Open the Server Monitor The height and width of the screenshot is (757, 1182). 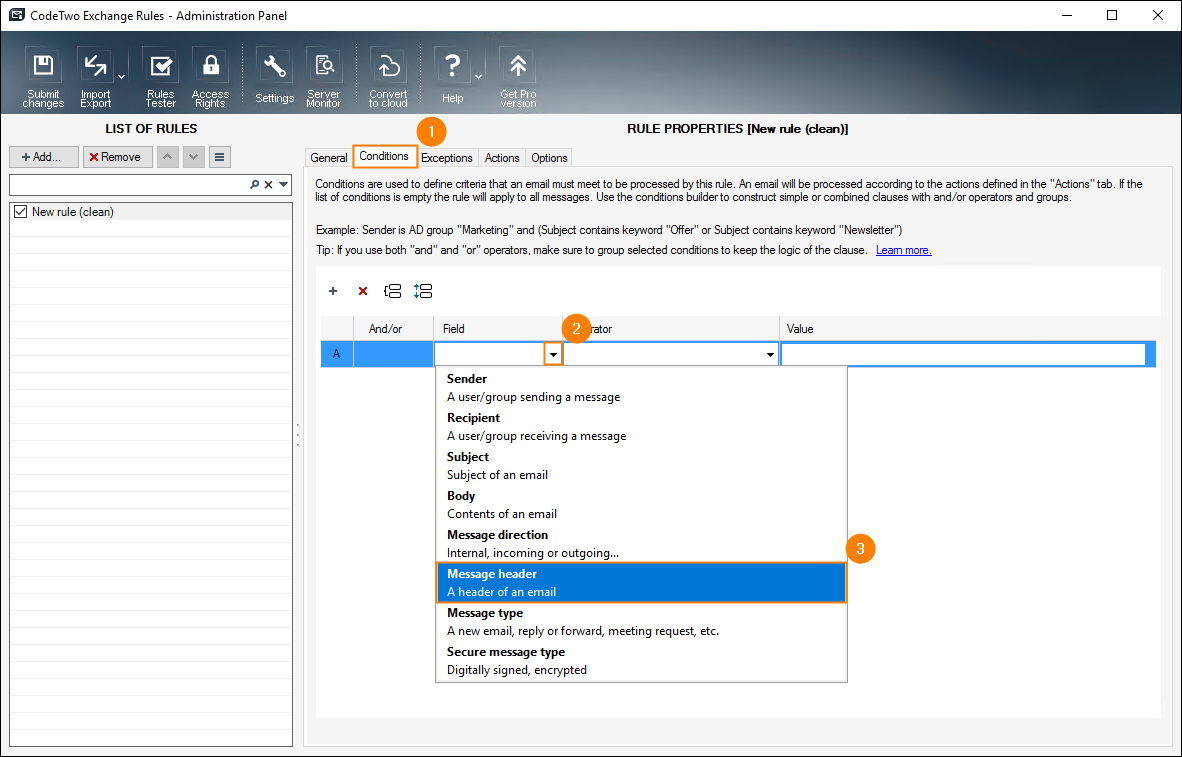[x=324, y=78]
